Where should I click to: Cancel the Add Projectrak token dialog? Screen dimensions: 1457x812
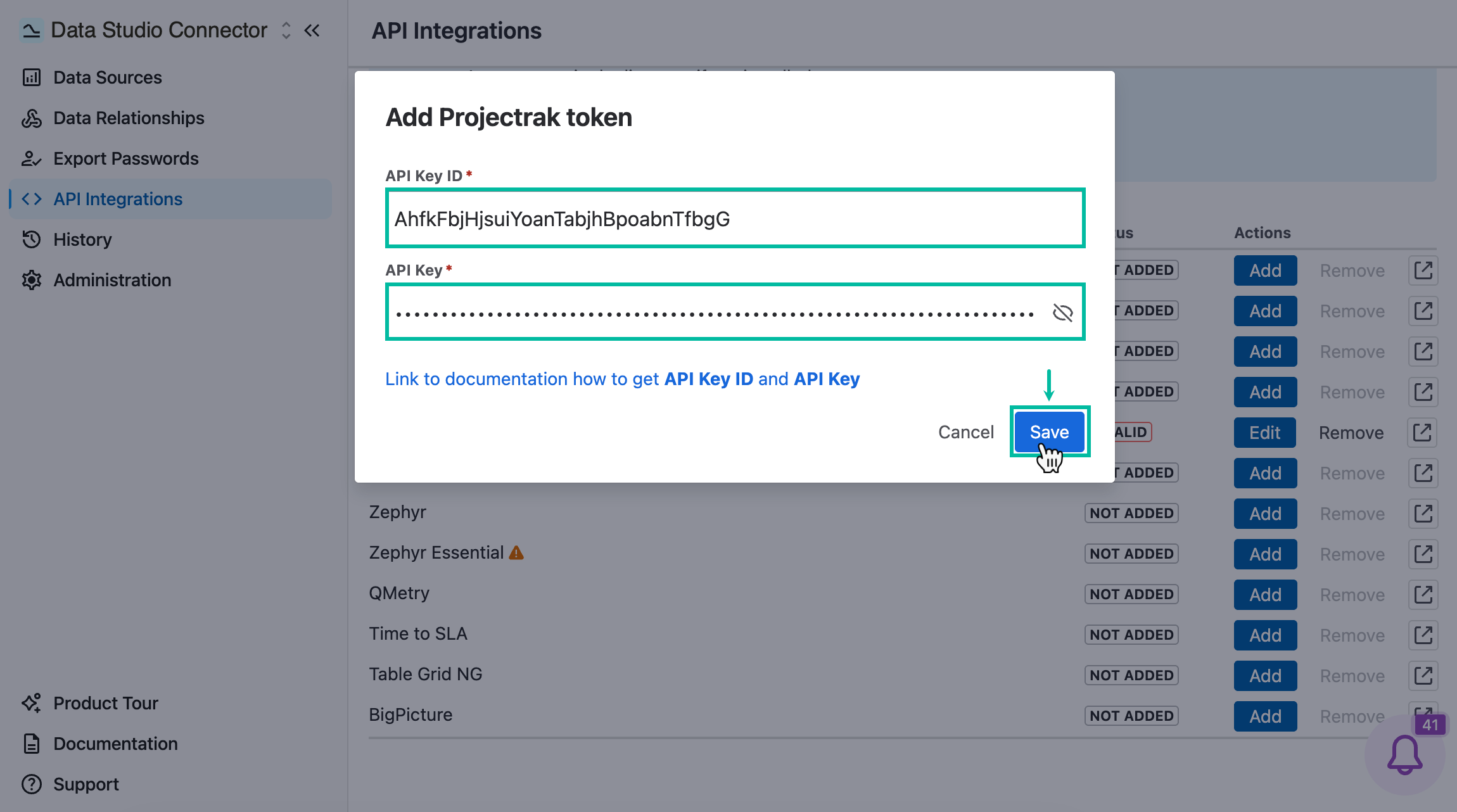pyautogui.click(x=965, y=432)
